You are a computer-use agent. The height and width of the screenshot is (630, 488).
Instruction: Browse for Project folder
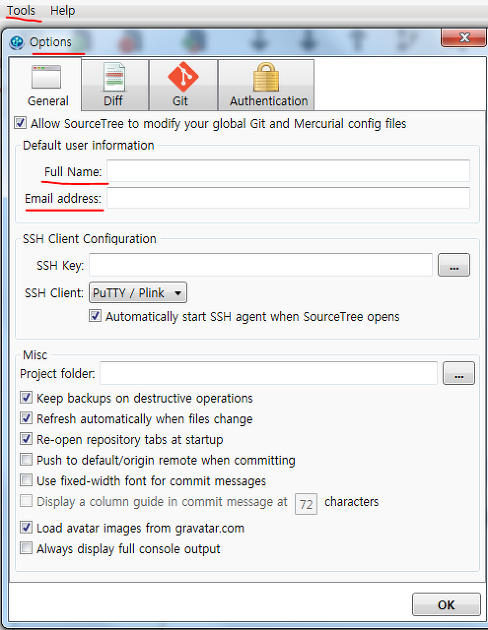459,373
